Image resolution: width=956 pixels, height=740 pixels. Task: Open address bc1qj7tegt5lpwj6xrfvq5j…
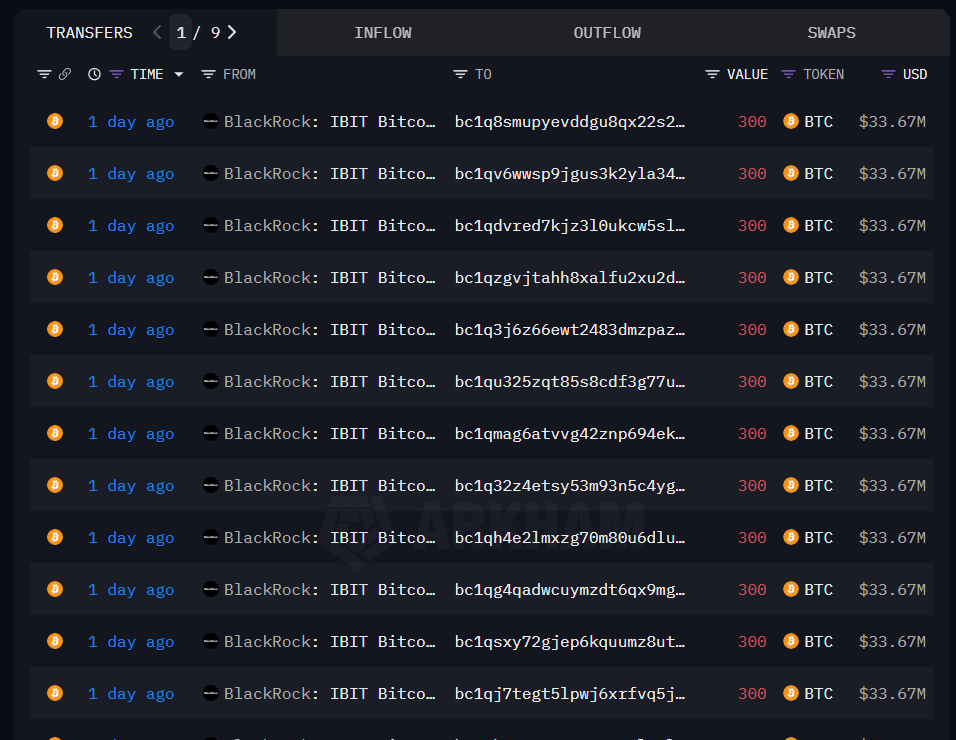(570, 694)
